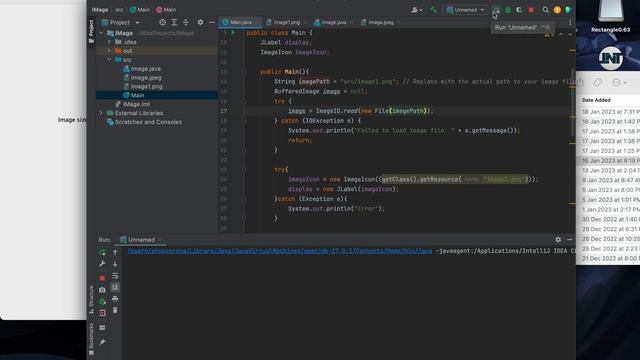Click Collapse All in Project panel
640x360 pixels.
186,22
